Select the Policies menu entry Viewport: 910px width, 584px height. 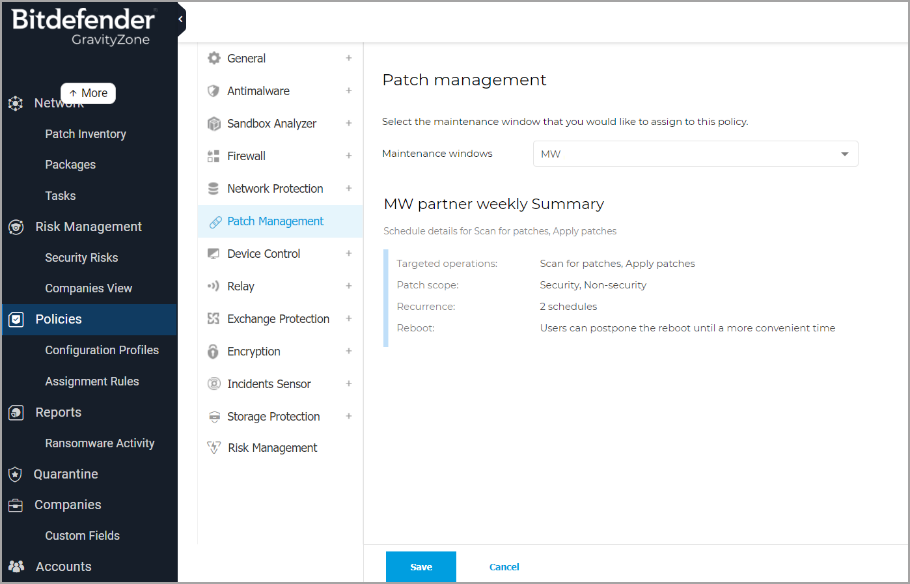(x=60, y=319)
